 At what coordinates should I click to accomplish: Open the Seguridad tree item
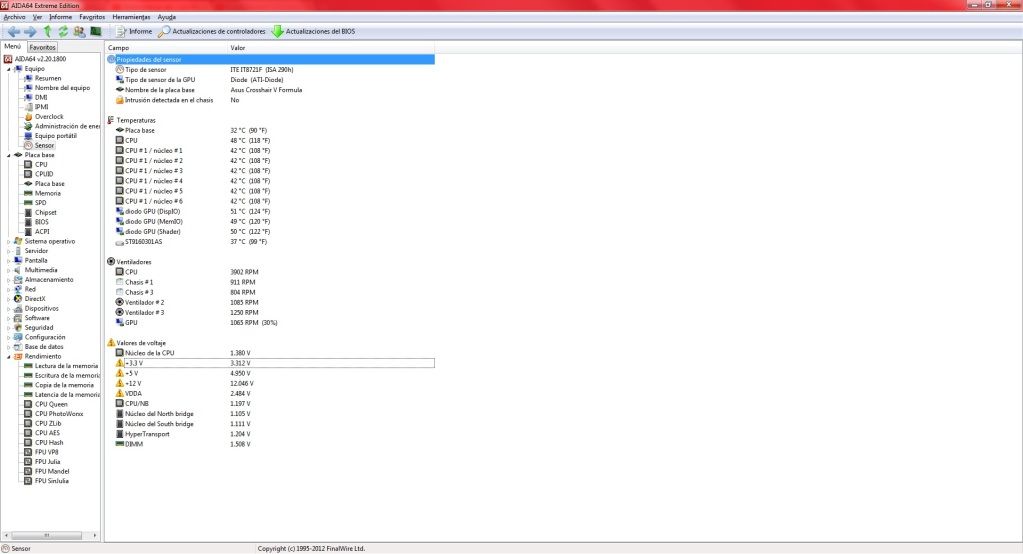38,328
